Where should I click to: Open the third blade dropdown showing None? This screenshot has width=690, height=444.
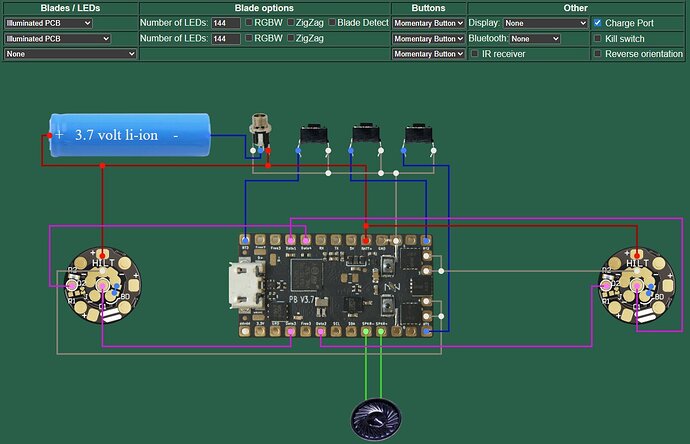coord(70,54)
